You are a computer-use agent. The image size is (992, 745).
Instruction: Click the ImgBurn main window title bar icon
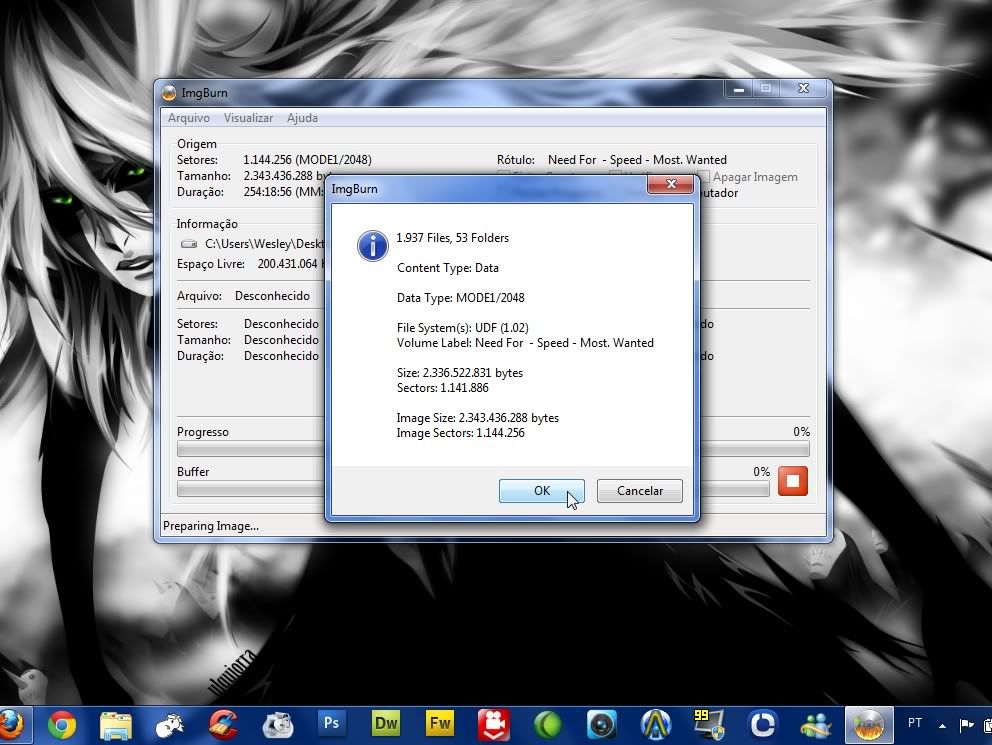pos(169,92)
